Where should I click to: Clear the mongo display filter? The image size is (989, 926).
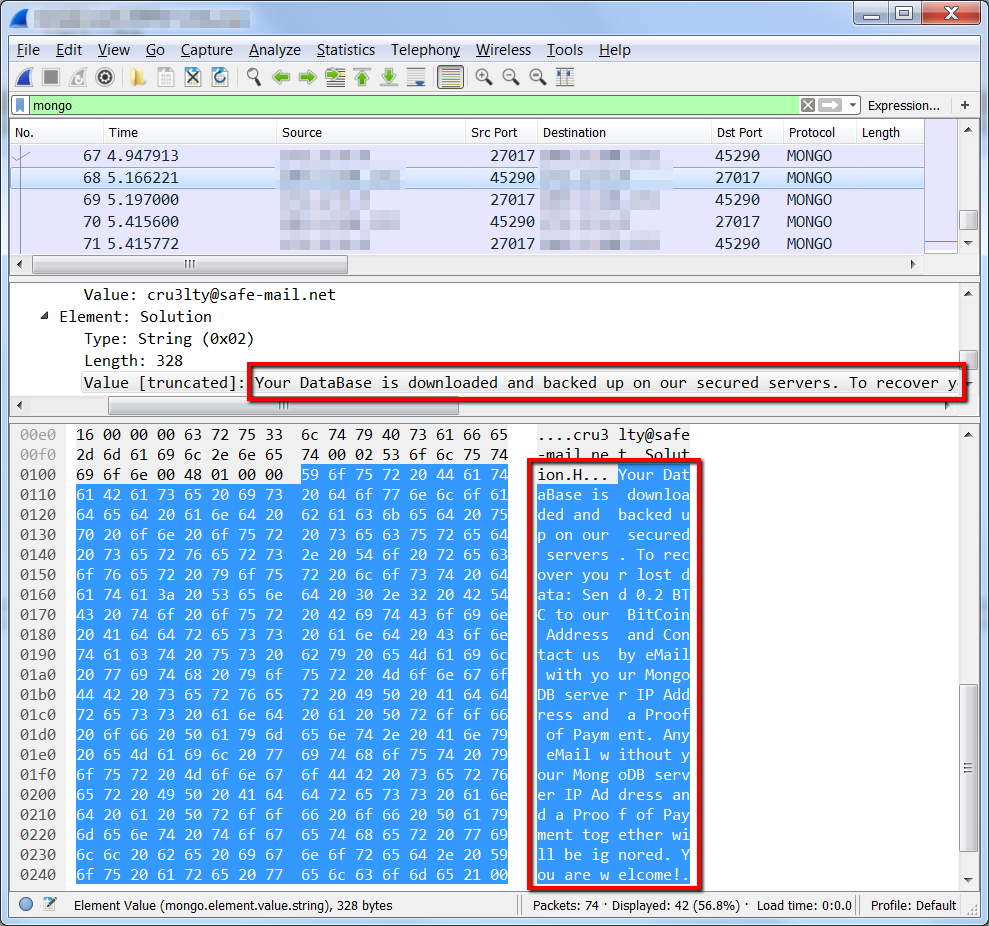807,105
